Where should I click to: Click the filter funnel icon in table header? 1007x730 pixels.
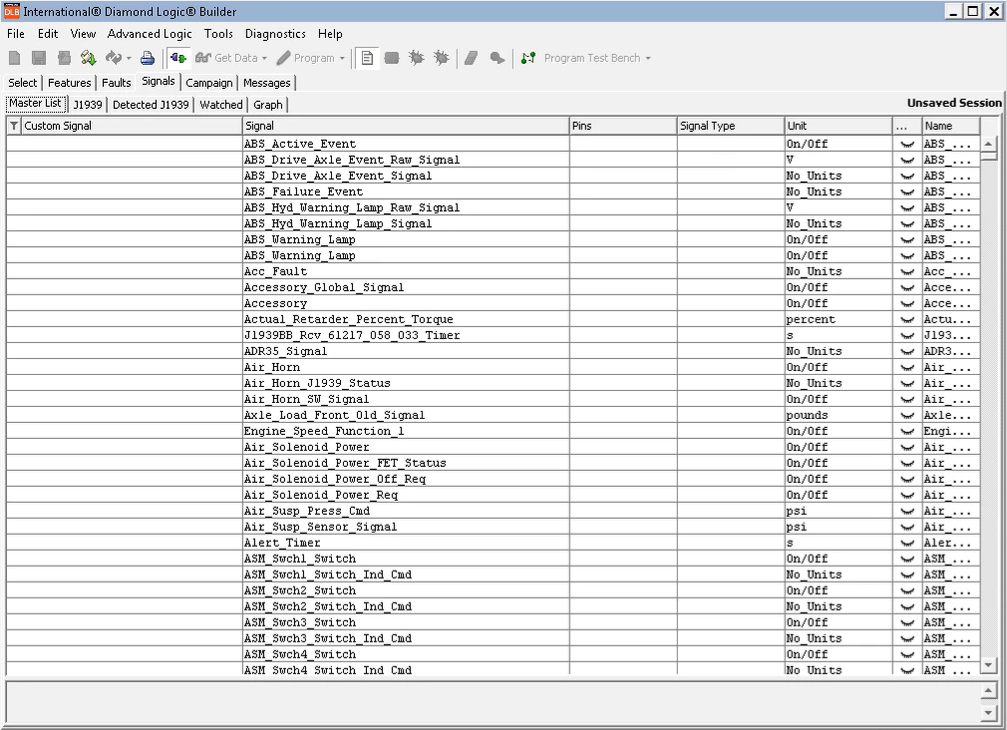tap(13, 127)
